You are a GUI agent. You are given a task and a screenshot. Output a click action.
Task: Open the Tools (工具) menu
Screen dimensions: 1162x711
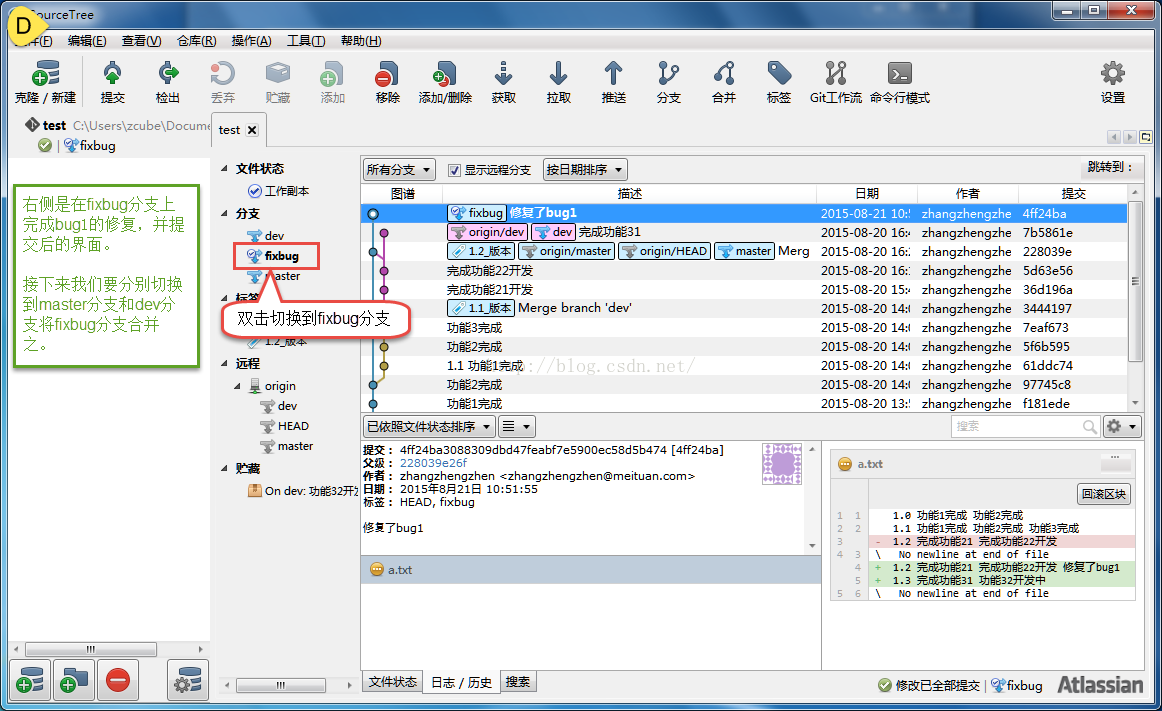click(306, 41)
